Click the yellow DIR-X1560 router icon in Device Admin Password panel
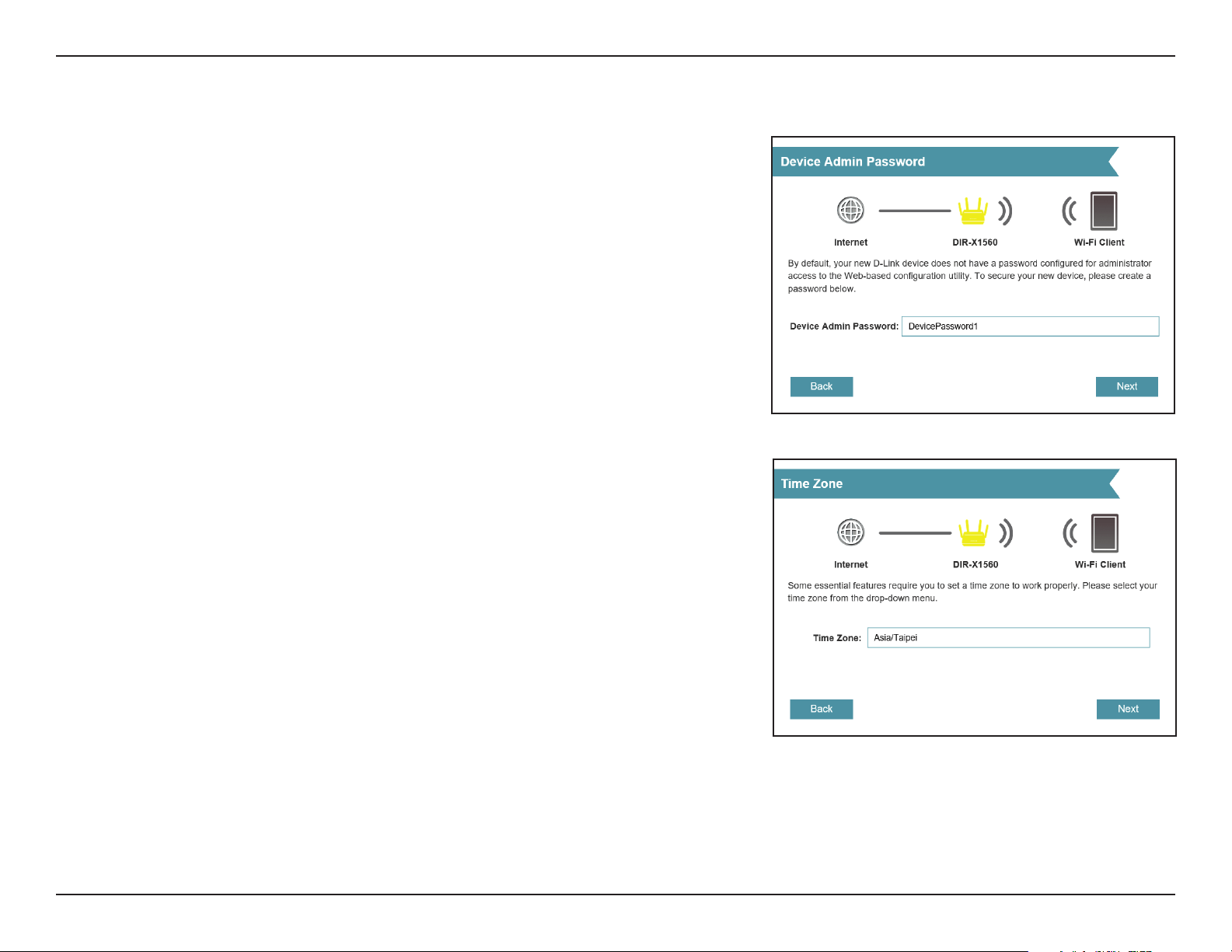This screenshot has width=1232, height=952. [x=972, y=211]
